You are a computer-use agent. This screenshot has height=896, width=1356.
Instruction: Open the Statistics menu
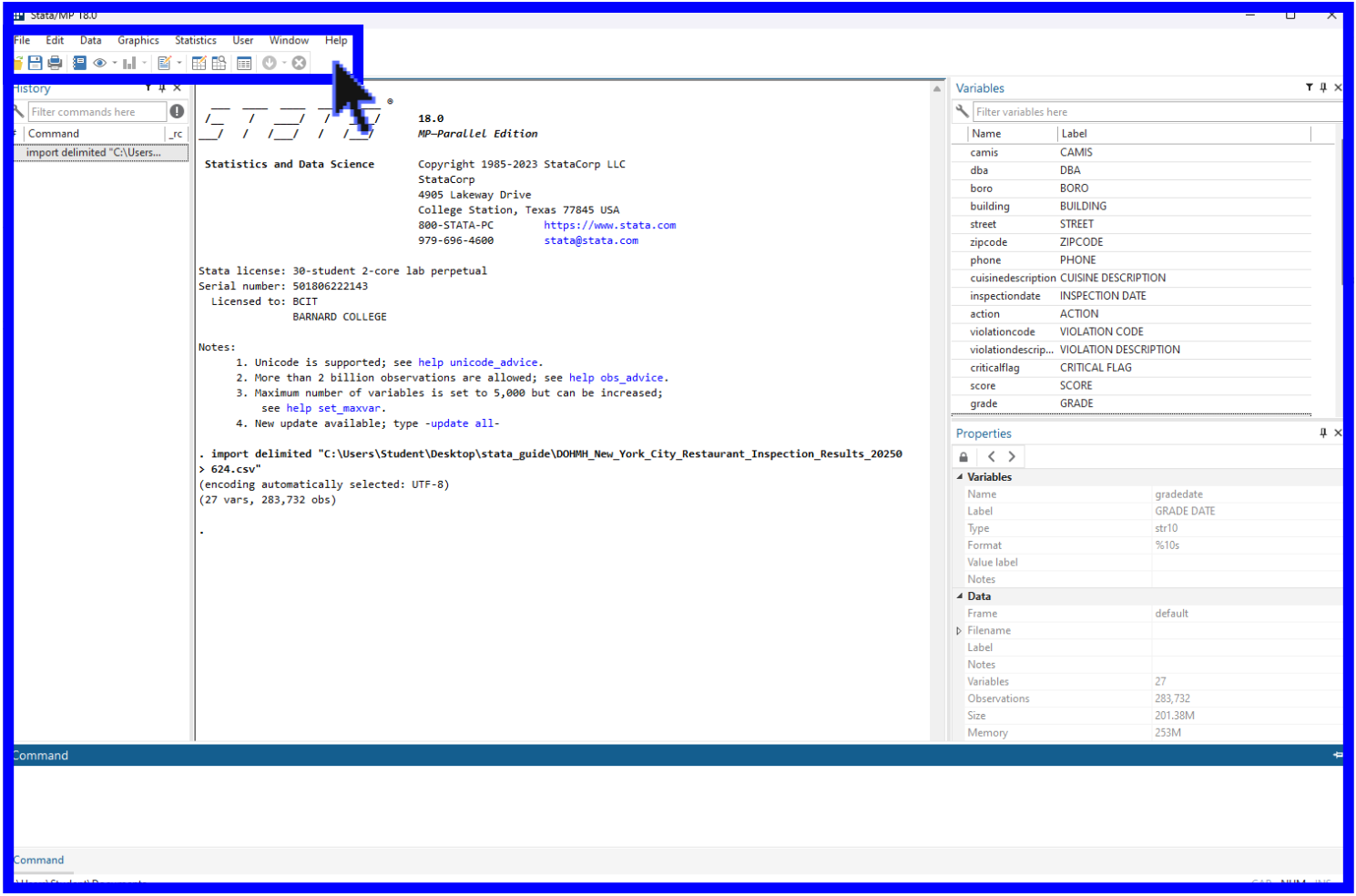pyautogui.click(x=196, y=40)
